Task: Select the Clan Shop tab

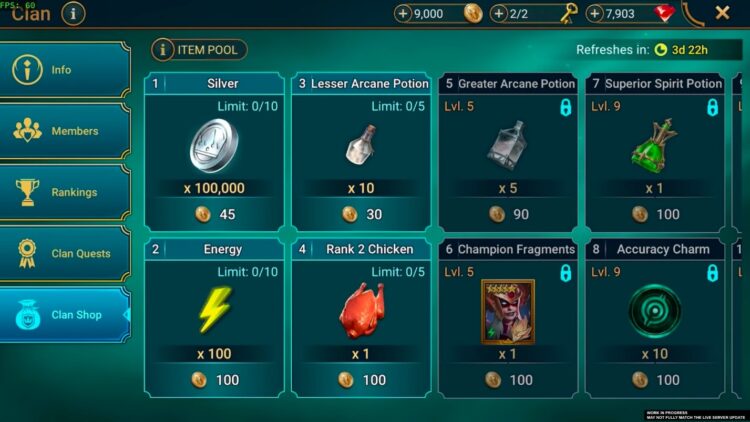Action: 65,314
